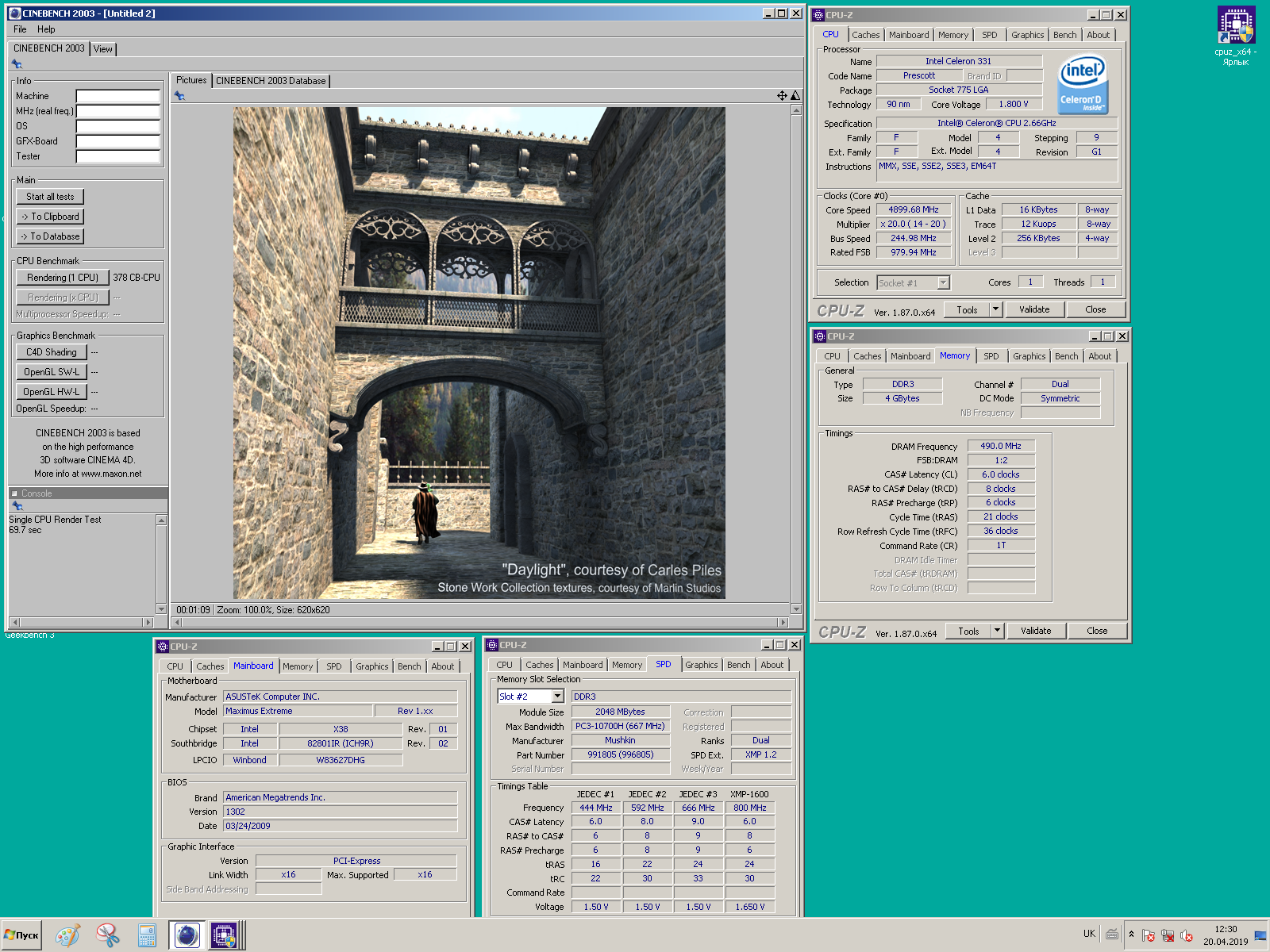The height and width of the screenshot is (952, 1270).
Task: Click into the GFX-Board field
Action: 118,141
